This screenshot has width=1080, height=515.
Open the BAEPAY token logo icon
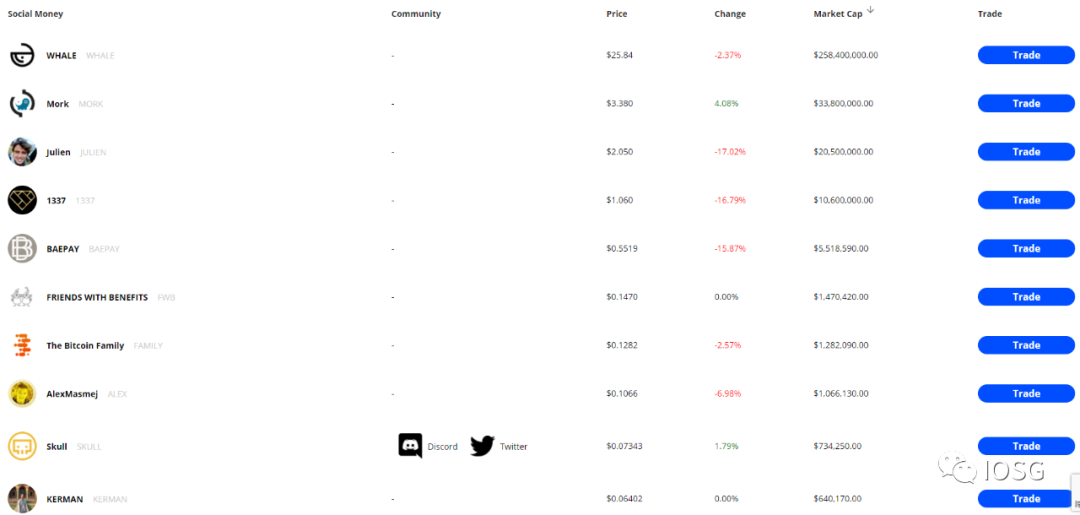22,249
